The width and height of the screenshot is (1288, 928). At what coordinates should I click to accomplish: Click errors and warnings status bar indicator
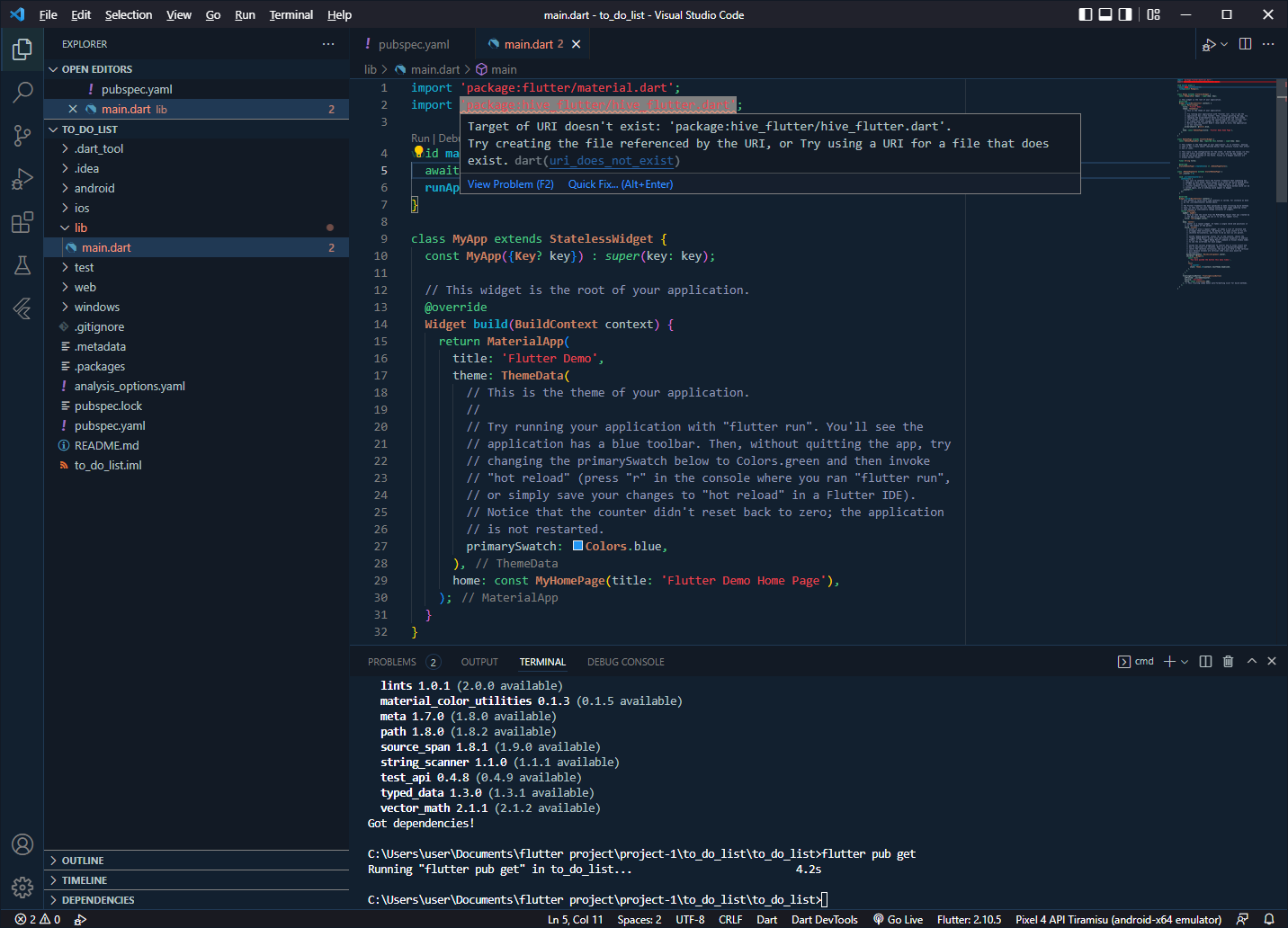pos(38,919)
